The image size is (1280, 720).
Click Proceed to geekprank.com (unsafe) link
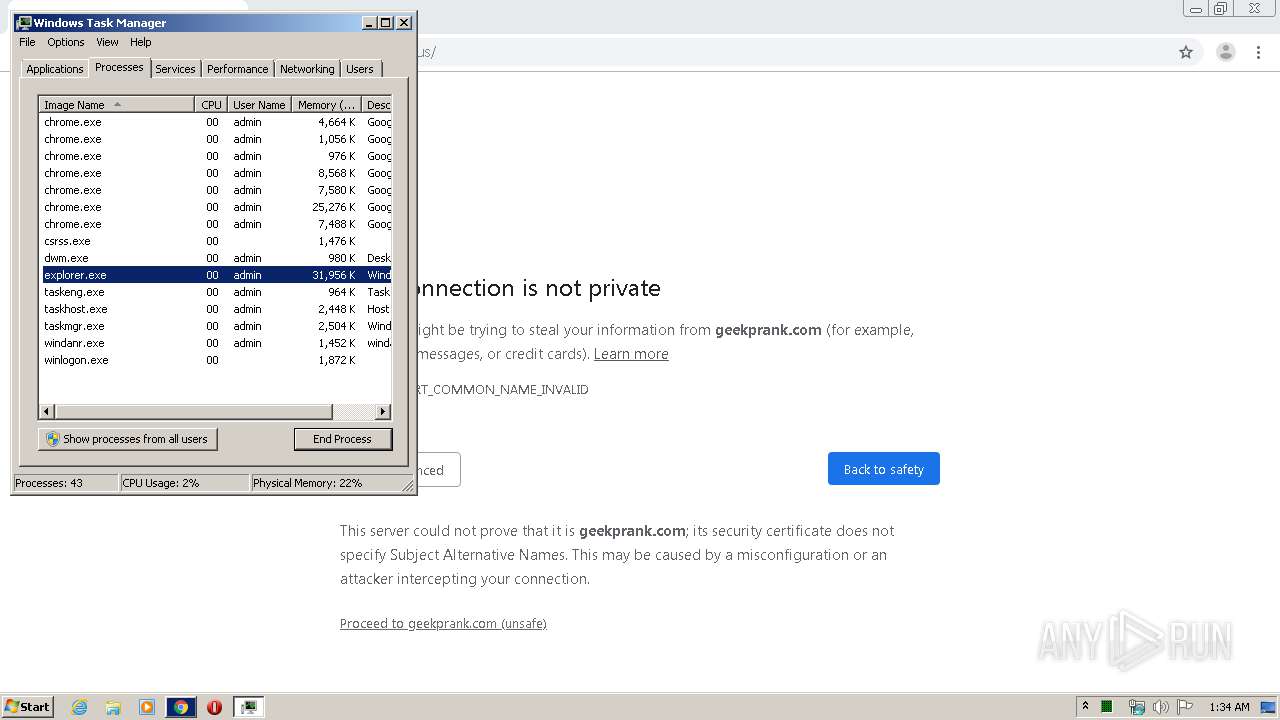443,623
